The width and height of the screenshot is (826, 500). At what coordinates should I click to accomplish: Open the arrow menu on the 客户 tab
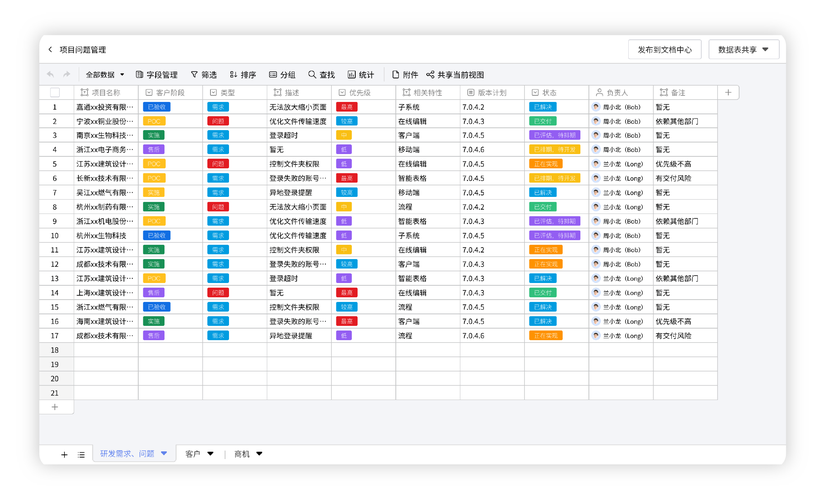pyautogui.click(x=210, y=454)
